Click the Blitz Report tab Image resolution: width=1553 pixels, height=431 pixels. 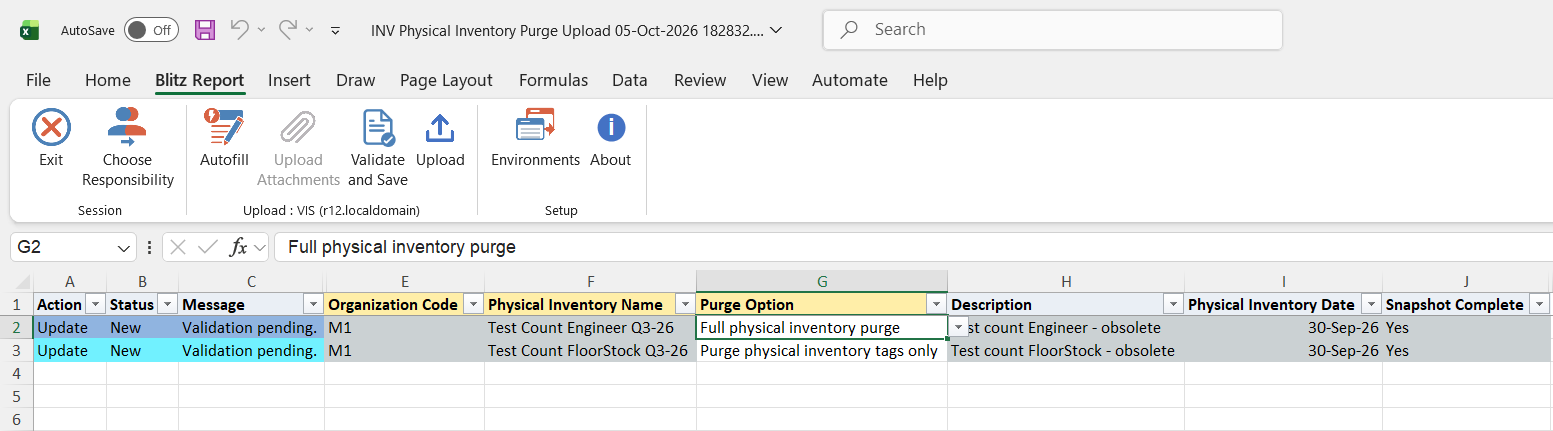click(x=200, y=80)
